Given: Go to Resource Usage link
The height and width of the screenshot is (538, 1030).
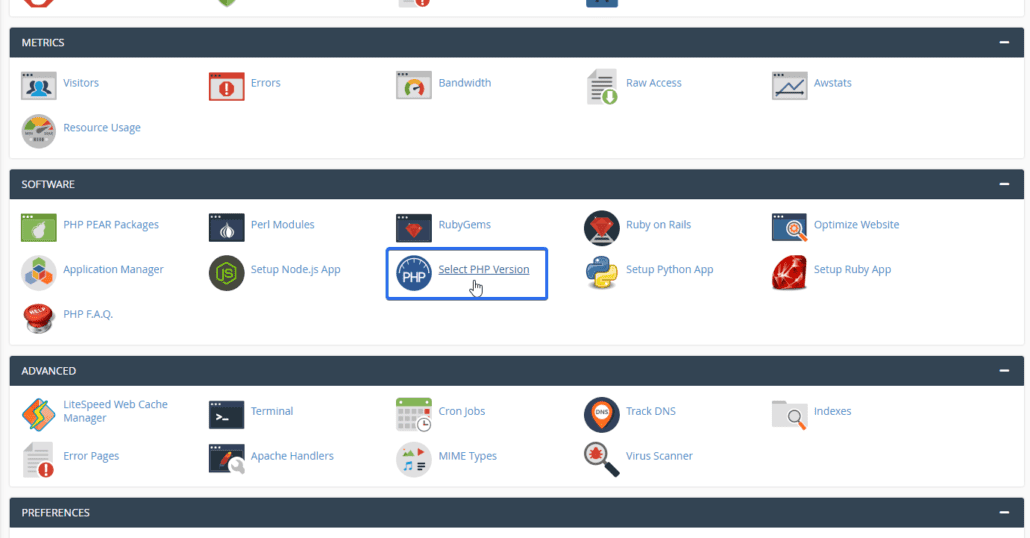Looking at the screenshot, I should point(102,127).
